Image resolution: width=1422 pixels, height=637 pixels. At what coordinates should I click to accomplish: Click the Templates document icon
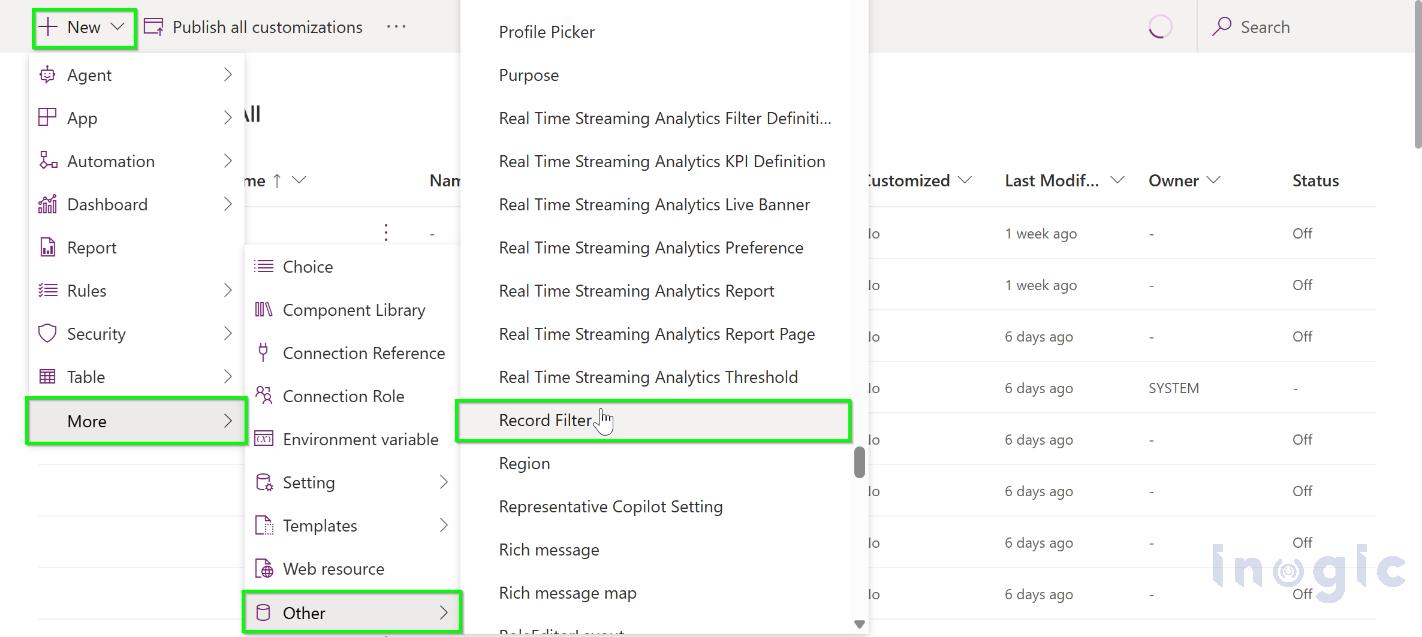(x=264, y=525)
